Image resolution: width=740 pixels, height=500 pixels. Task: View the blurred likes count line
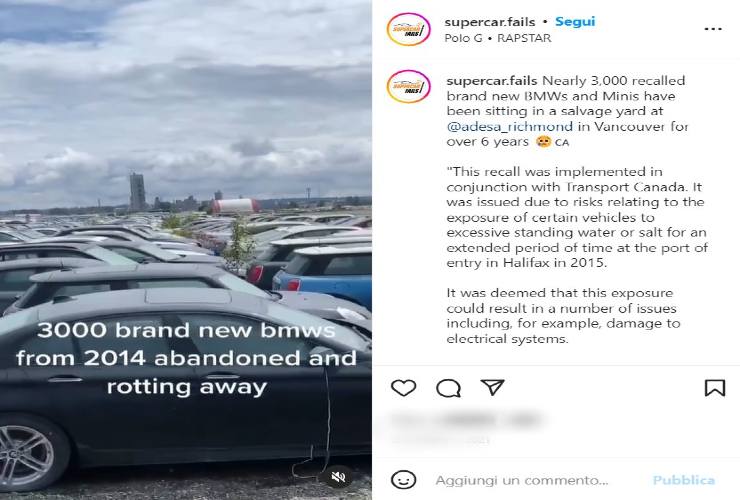(466, 420)
